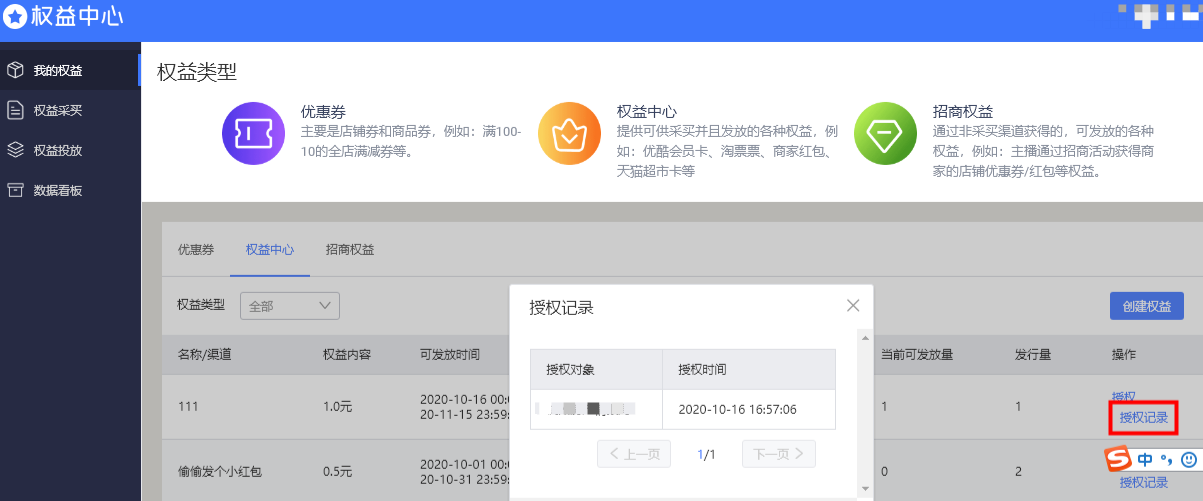Viewport: 1203px width, 501px height.
Task: Click the 授权时间 value 2020-10-16 16:57:06
Action: pyautogui.click(x=737, y=409)
